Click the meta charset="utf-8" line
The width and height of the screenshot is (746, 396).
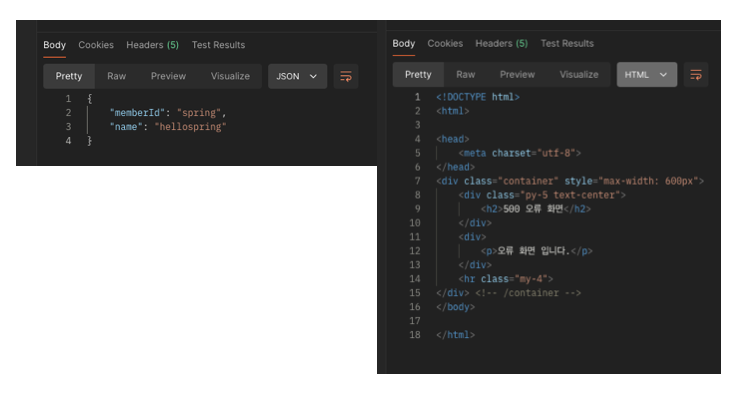coord(520,153)
